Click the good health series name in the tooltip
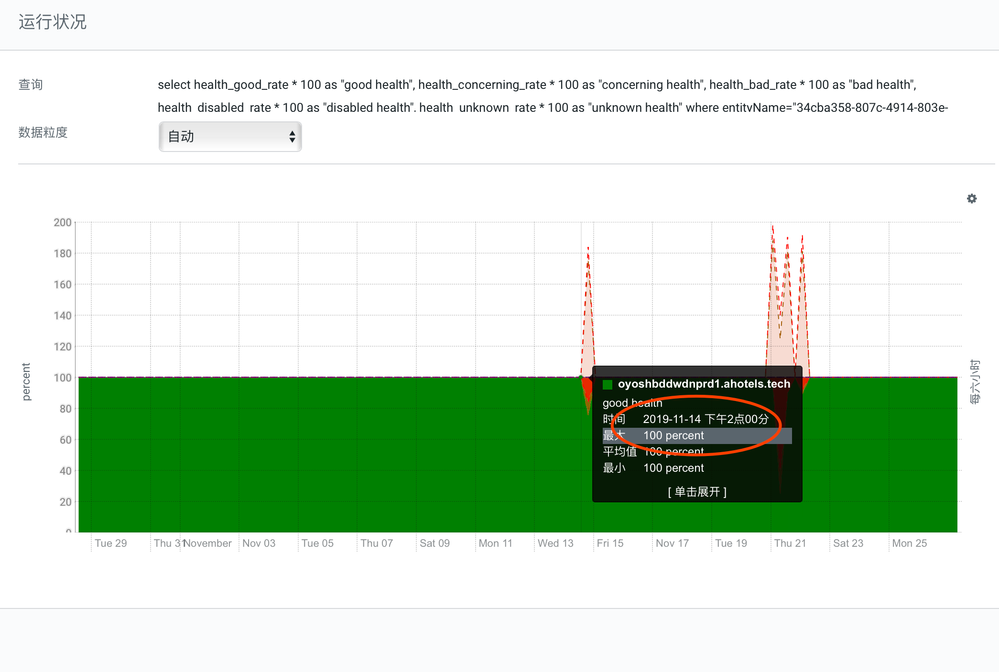This screenshot has height=672, width=999. click(632, 403)
